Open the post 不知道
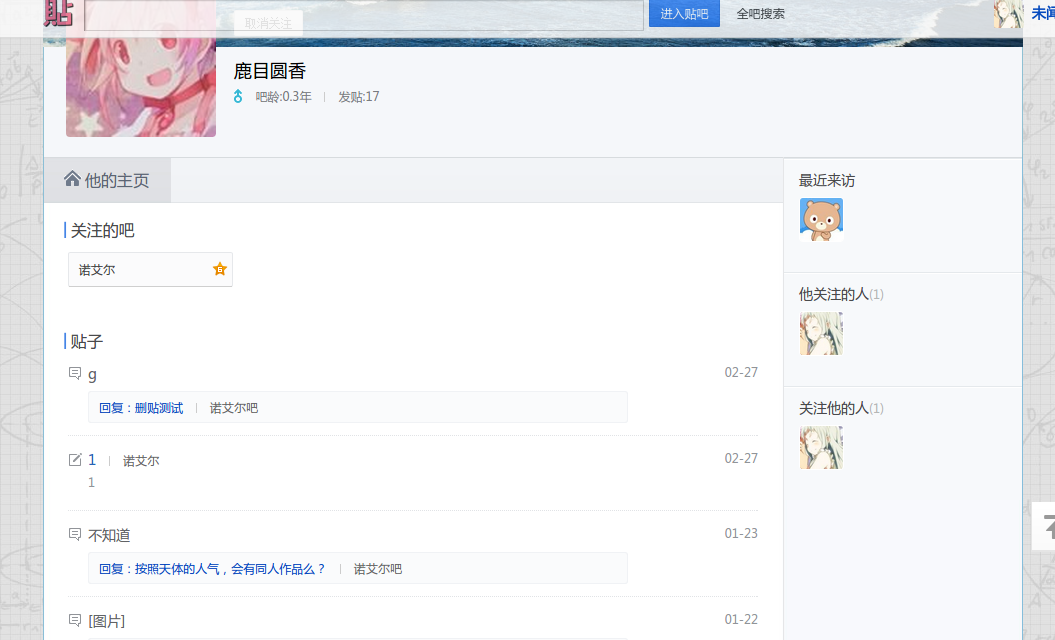Viewport: 1055px width, 640px height. (x=109, y=535)
